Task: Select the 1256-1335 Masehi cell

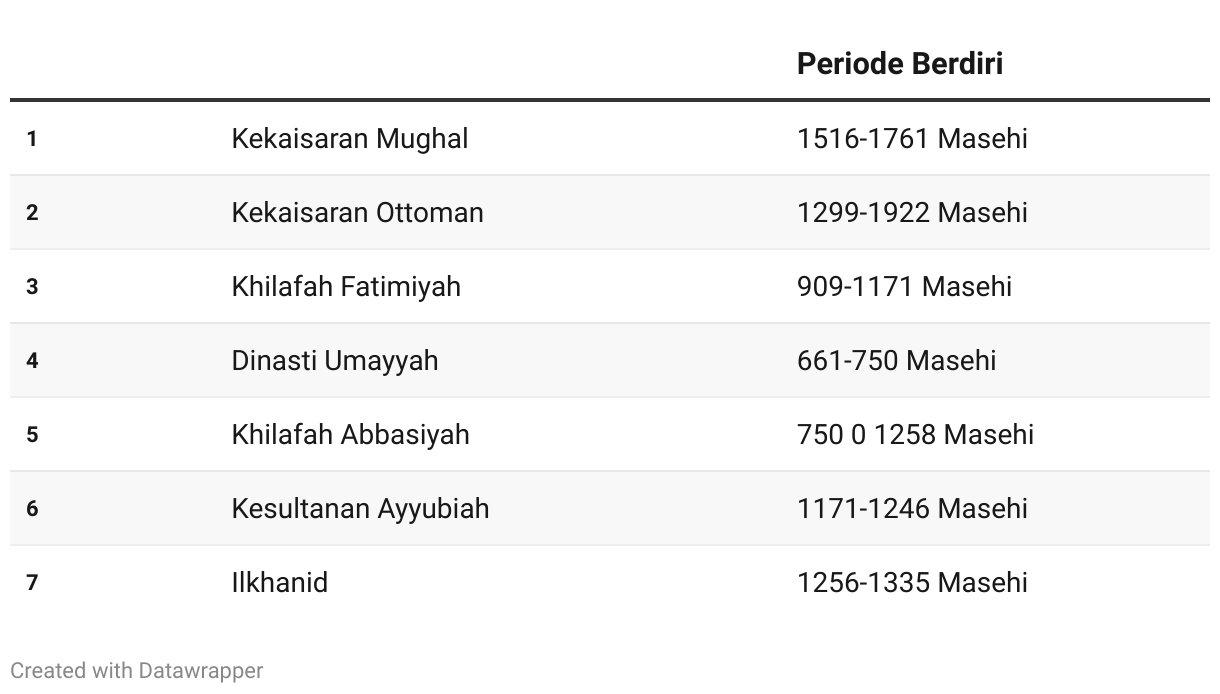Action: click(912, 582)
